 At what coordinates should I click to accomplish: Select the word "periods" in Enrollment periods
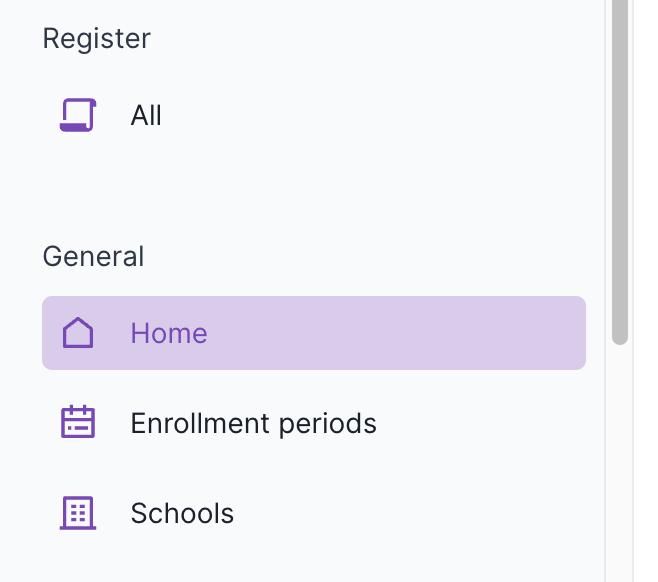pos(328,423)
